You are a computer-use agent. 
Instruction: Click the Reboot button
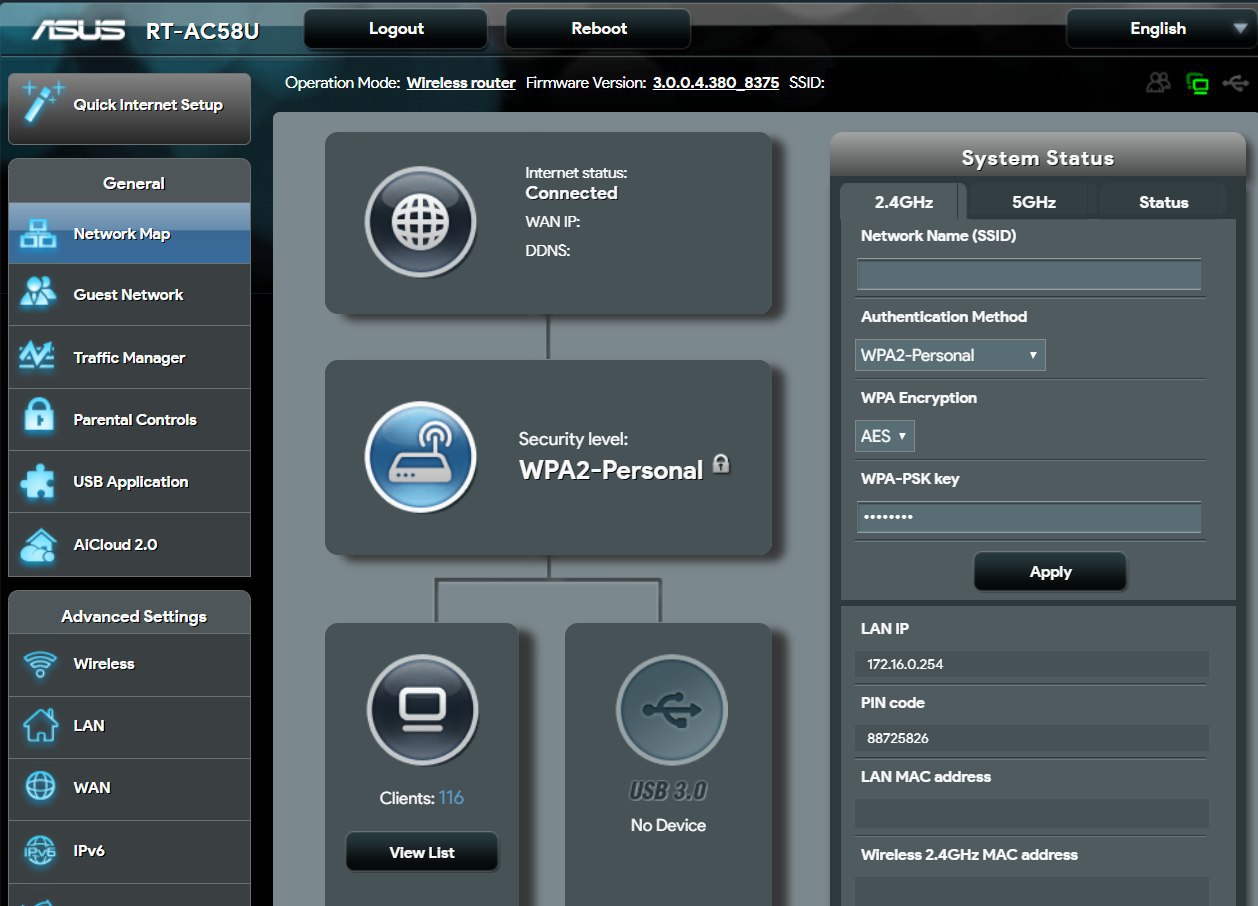tap(598, 29)
